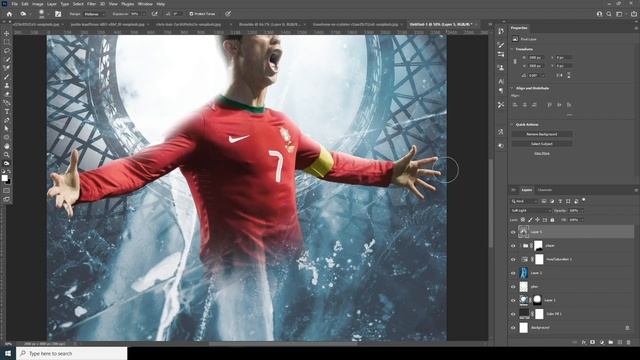Enable airbrush-style build-up icon

pos(155,14)
